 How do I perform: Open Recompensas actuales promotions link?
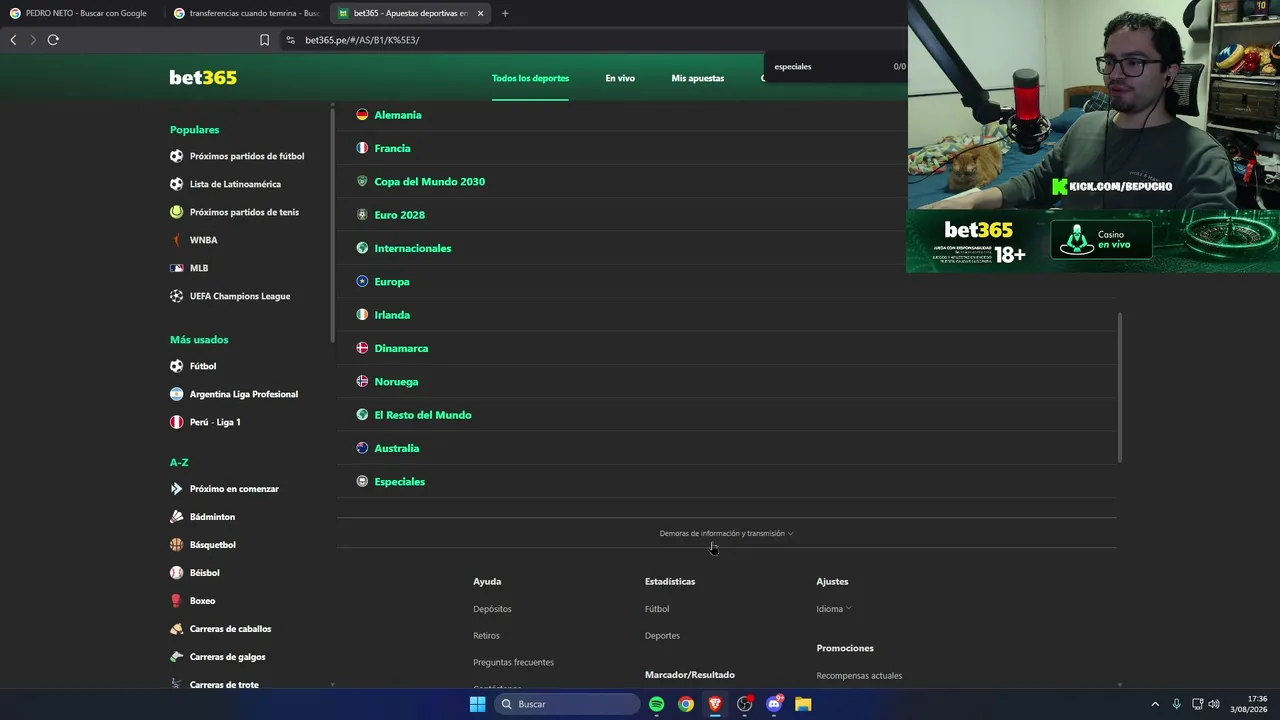(859, 676)
